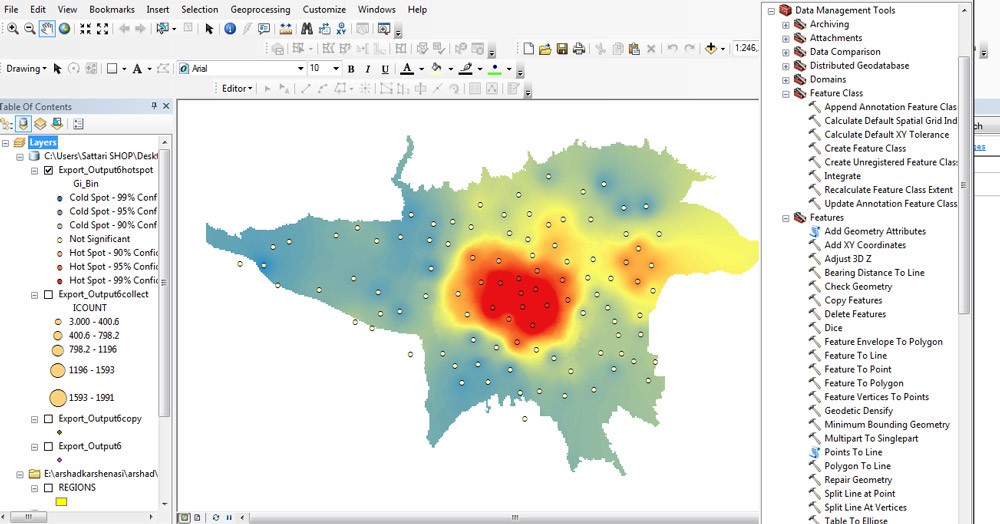Open the Bookmarks menu

click(x=111, y=9)
